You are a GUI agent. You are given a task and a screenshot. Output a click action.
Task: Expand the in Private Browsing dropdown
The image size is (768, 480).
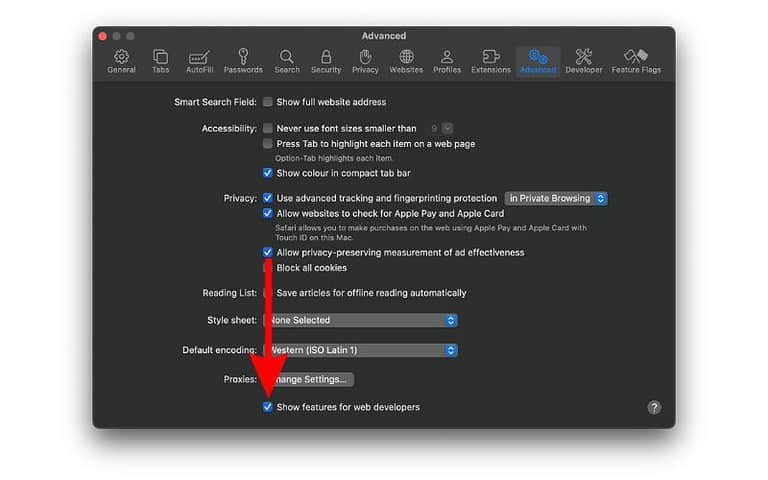click(x=556, y=198)
